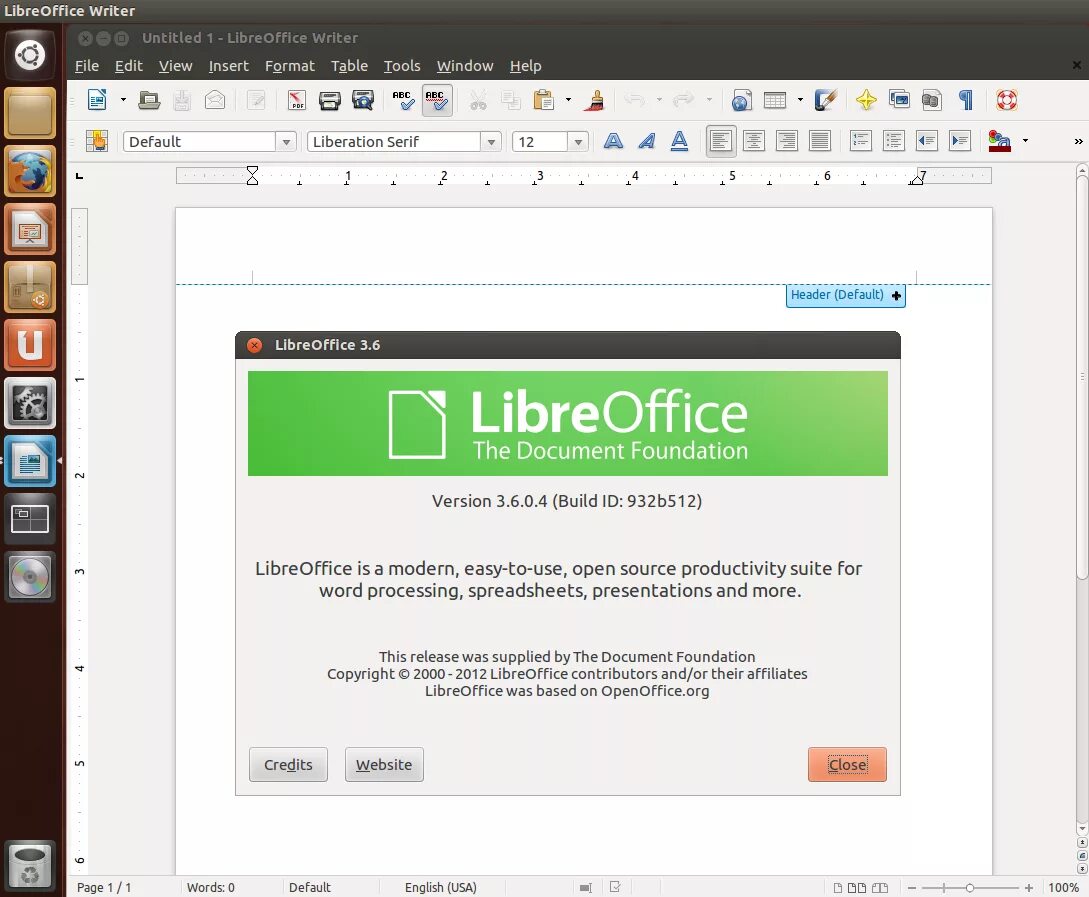The image size is (1089, 897).
Task: Decrease paragraph indent
Action: (x=926, y=141)
